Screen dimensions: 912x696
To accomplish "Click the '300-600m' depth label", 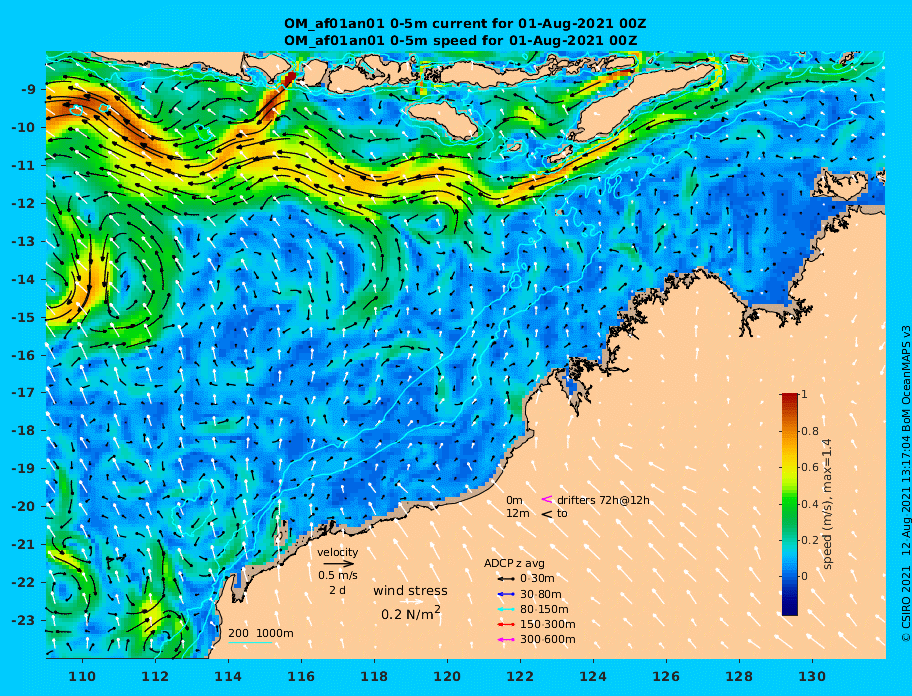I will click(x=547, y=640).
